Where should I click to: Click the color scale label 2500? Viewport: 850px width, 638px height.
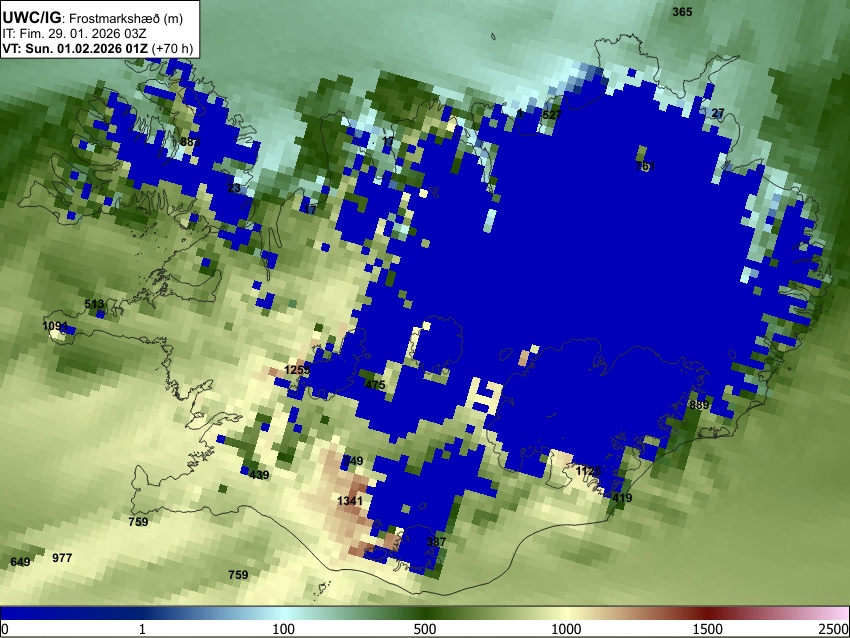click(834, 629)
